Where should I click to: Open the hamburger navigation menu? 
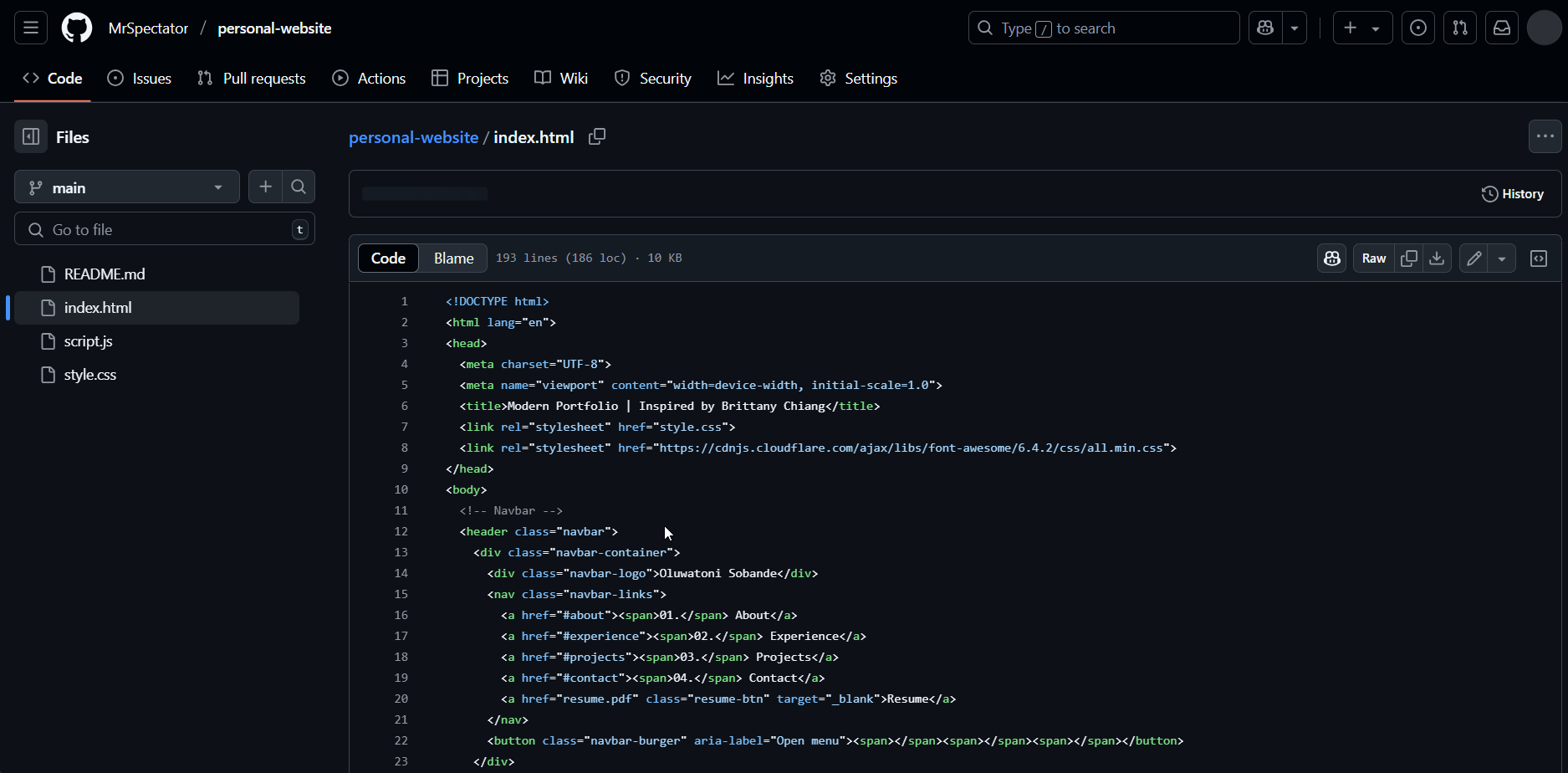click(x=31, y=28)
